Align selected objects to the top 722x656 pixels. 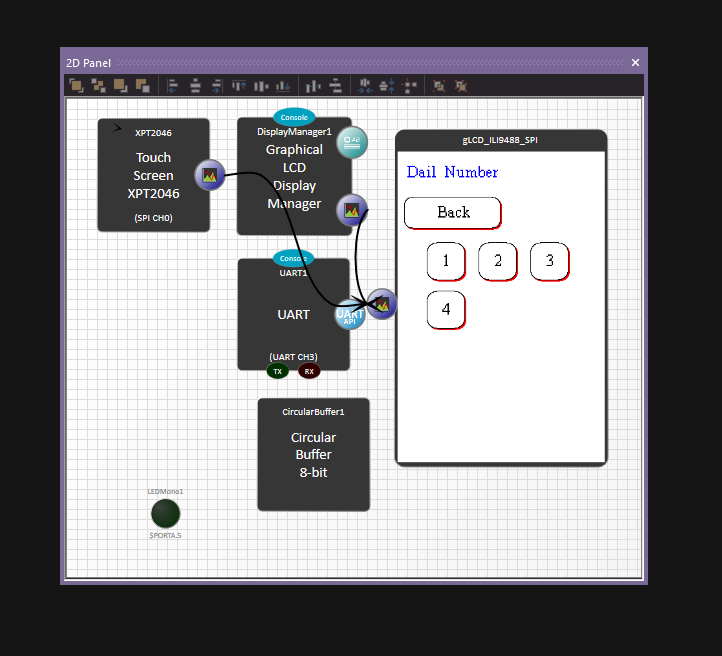click(239, 86)
